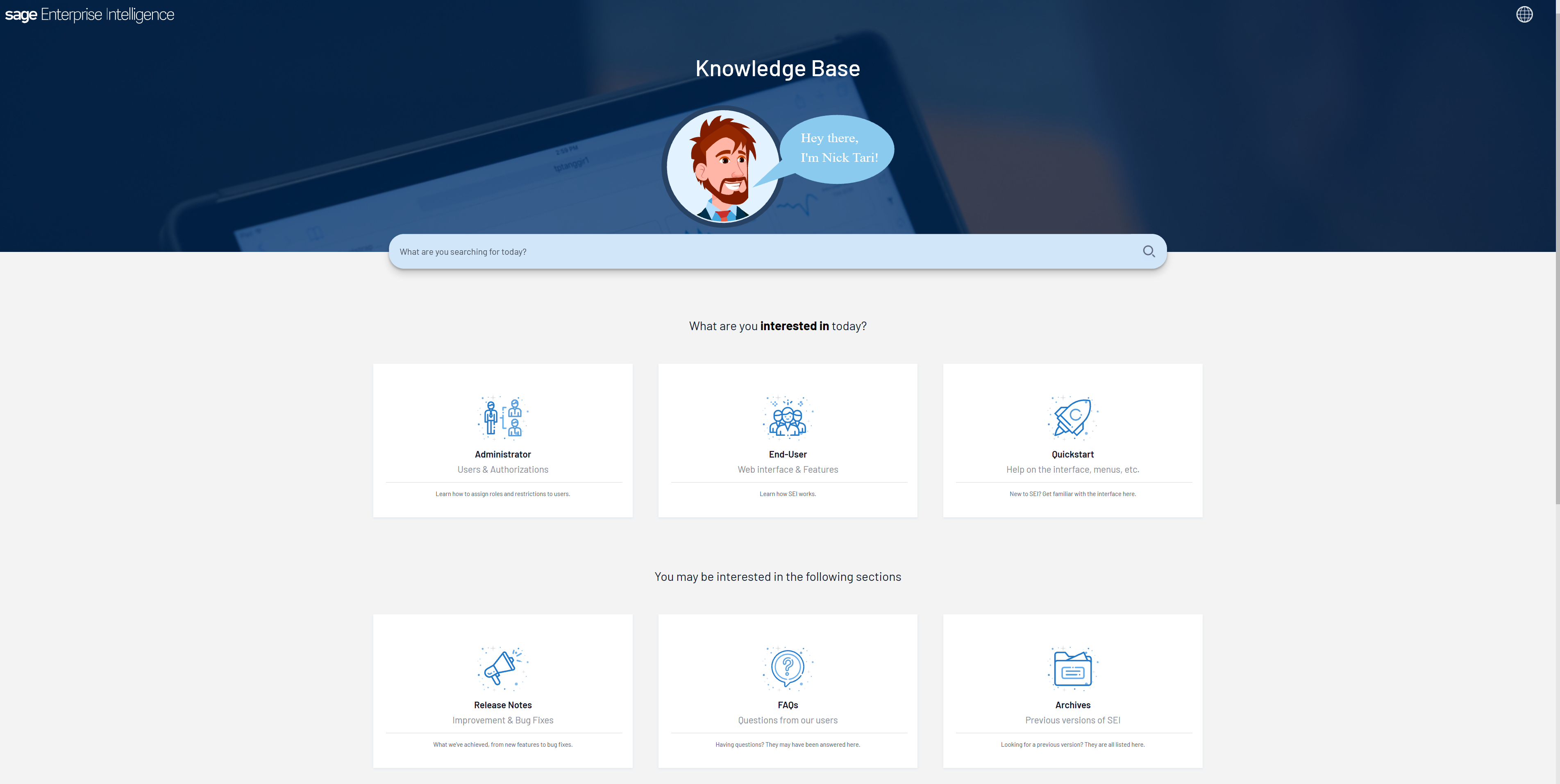Click the Sage Enterprise Intelligence logo
Screen dimensions: 1560x784
(x=89, y=14)
